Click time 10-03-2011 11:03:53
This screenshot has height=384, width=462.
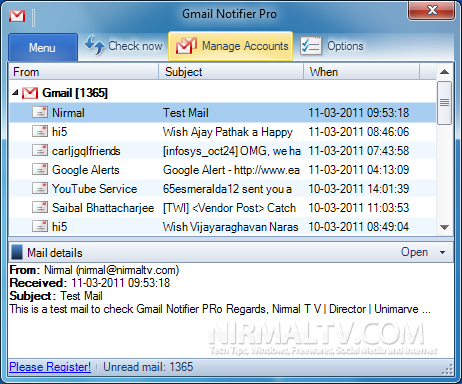358,208
